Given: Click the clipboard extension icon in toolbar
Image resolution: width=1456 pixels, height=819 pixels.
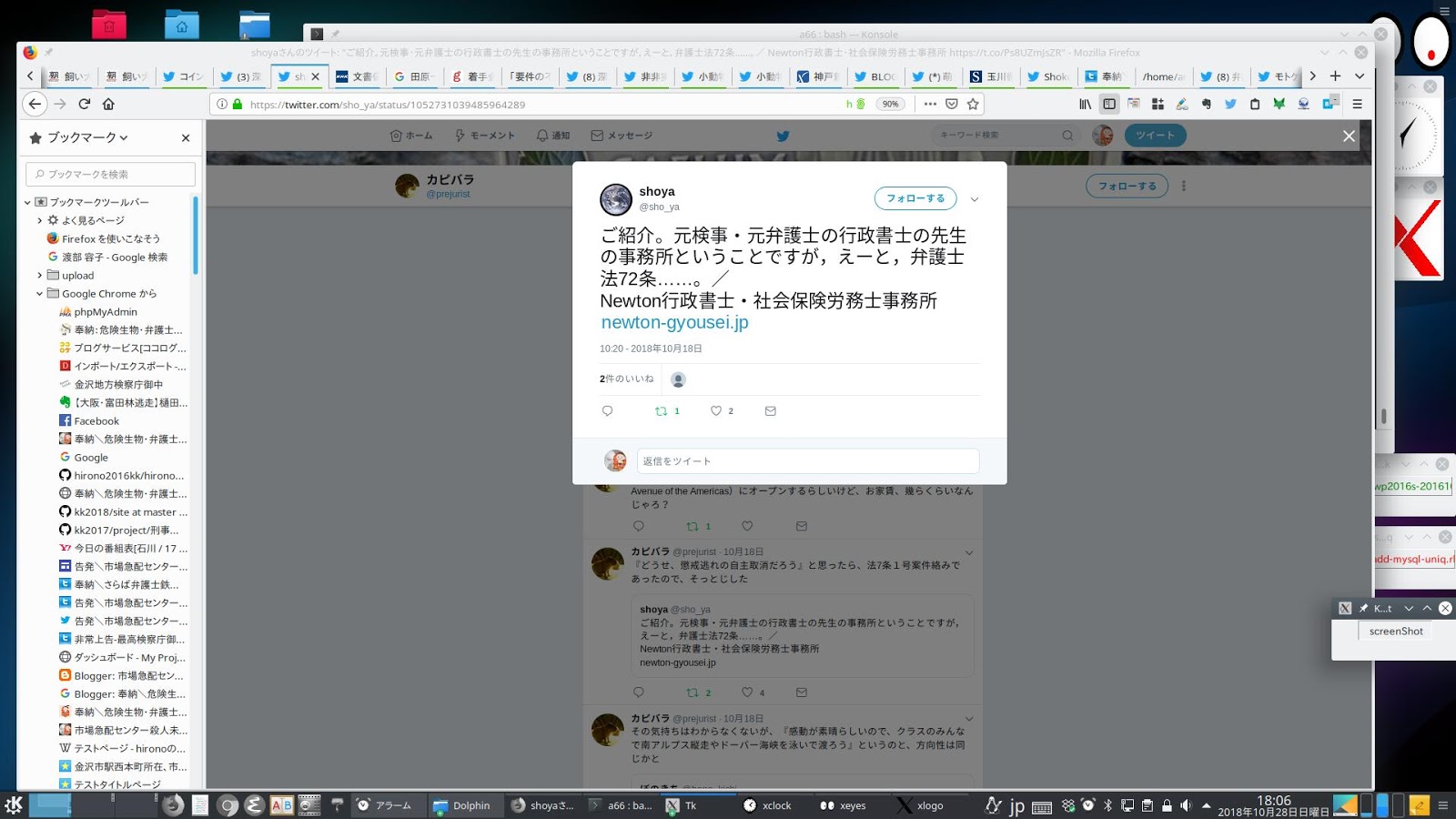Looking at the screenshot, I should point(1255,104).
